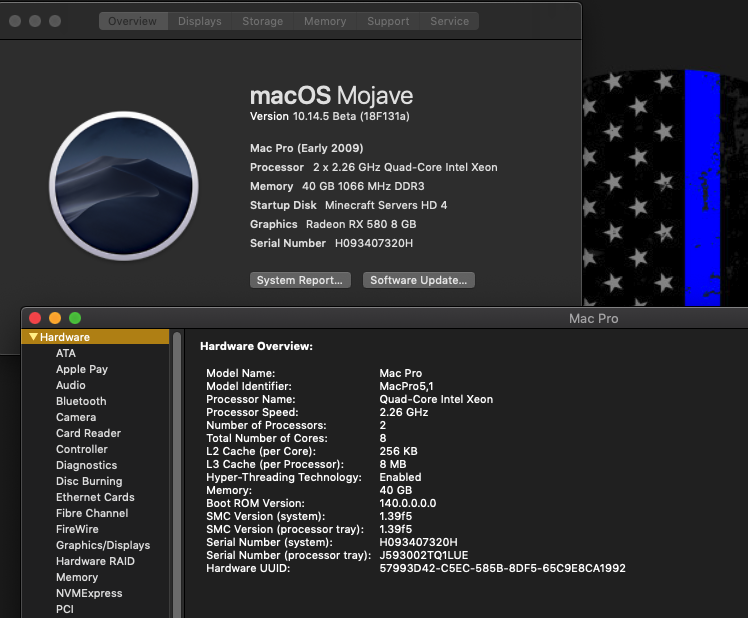The width and height of the screenshot is (748, 618).
Task: Open the Displays tab
Action: point(199,21)
